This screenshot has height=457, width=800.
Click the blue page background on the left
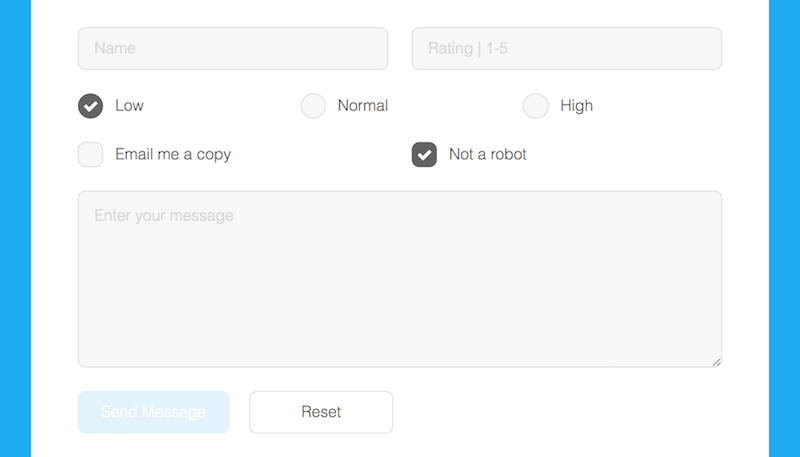pyautogui.click(x=15, y=228)
